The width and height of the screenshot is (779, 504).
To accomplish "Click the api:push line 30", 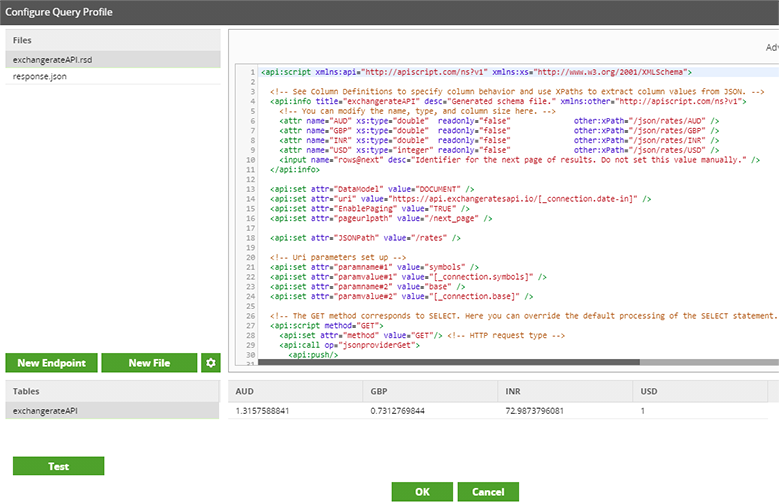I will (x=313, y=355).
